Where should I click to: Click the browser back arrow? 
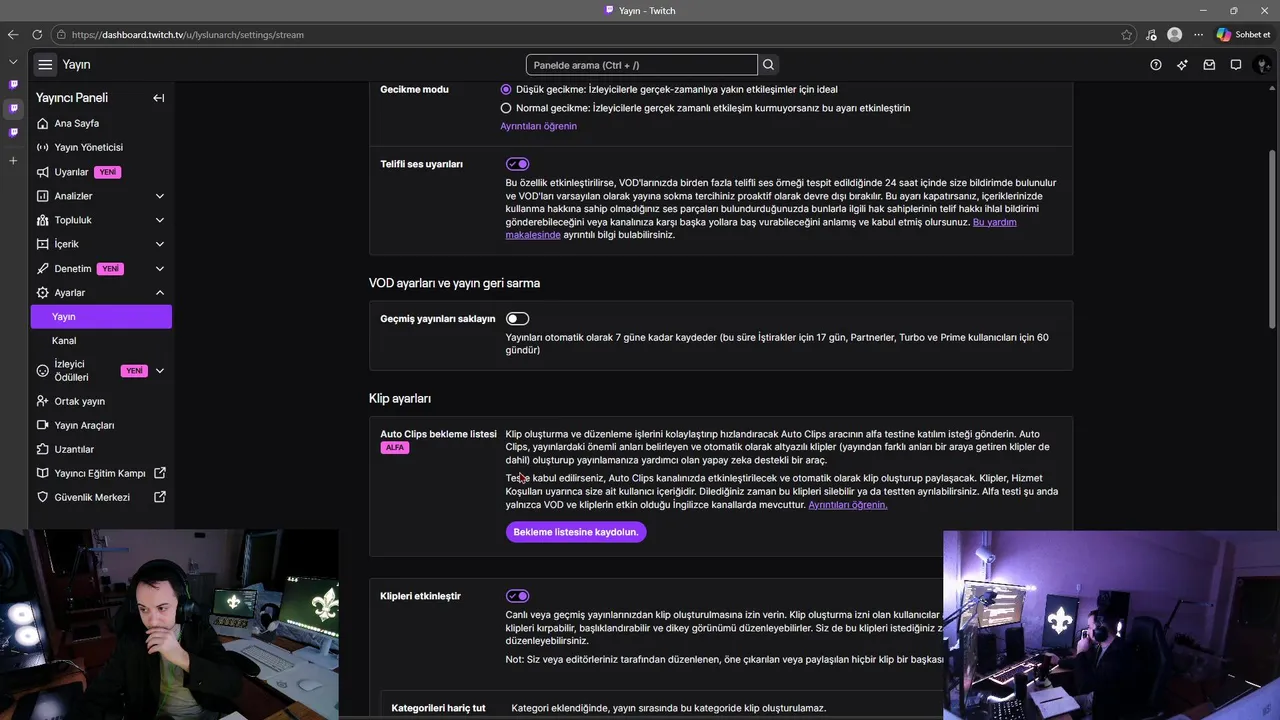(x=13, y=34)
